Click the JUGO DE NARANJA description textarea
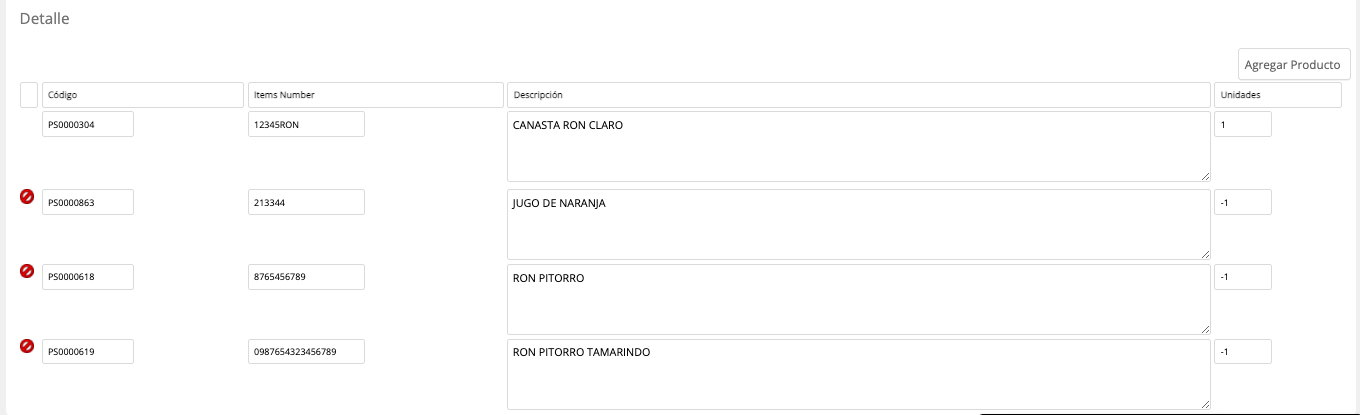The height and width of the screenshot is (415, 1360). tap(859, 224)
